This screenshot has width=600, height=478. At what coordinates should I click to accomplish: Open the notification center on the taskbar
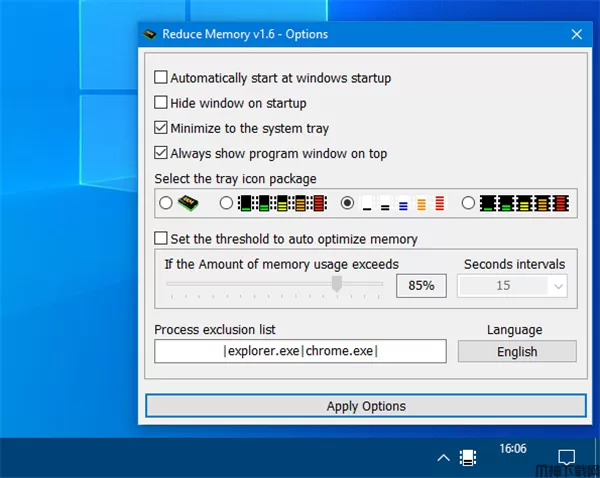[x=566, y=457]
